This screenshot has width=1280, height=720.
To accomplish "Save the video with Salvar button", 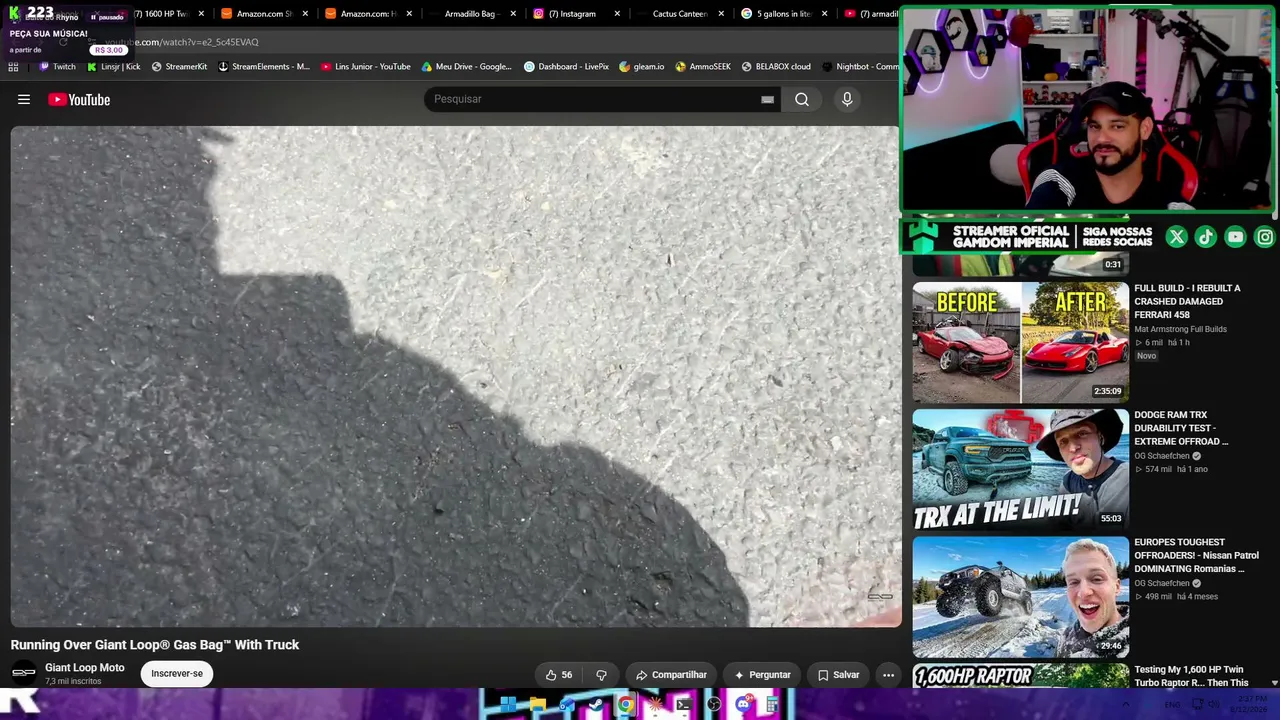I will [x=838, y=675].
